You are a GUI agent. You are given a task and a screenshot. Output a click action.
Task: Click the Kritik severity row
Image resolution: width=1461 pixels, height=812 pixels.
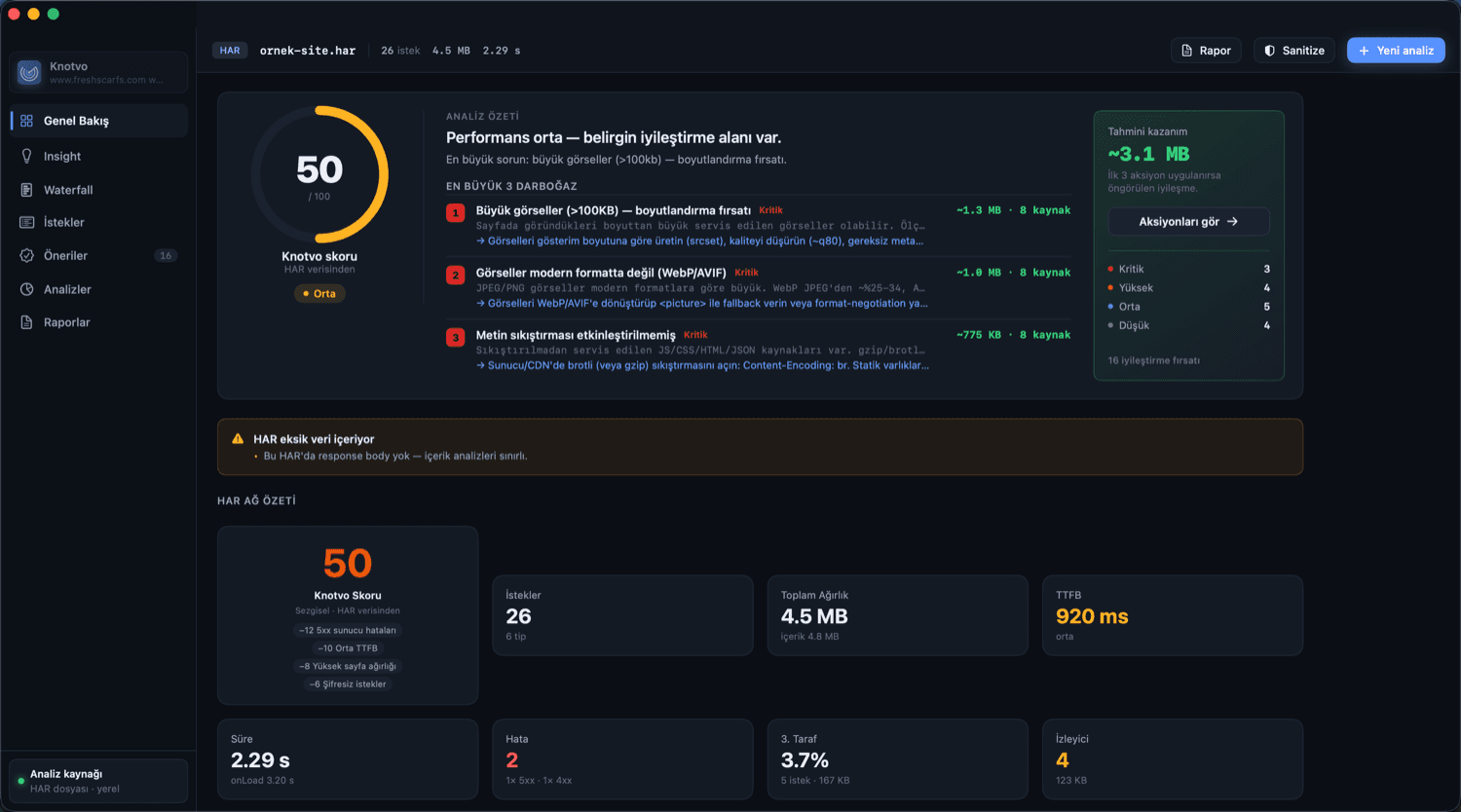pos(1188,269)
